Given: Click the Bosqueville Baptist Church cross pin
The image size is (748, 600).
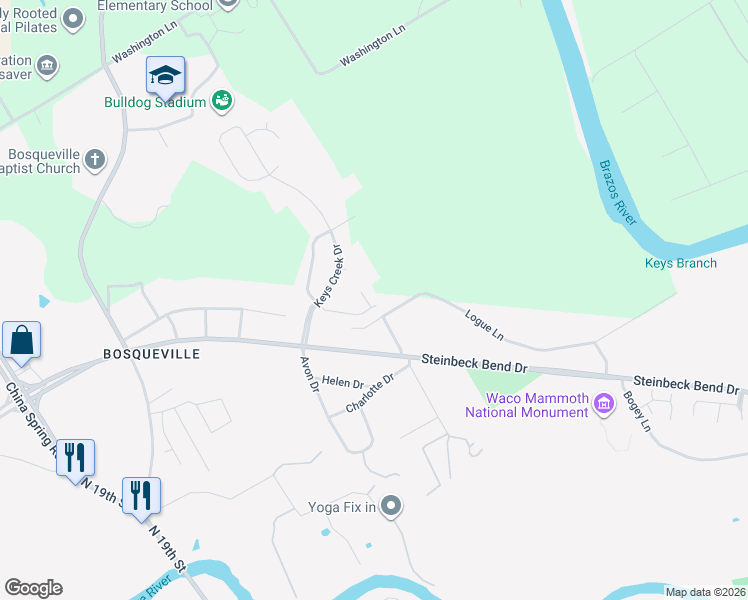Looking at the screenshot, I should point(95,159).
